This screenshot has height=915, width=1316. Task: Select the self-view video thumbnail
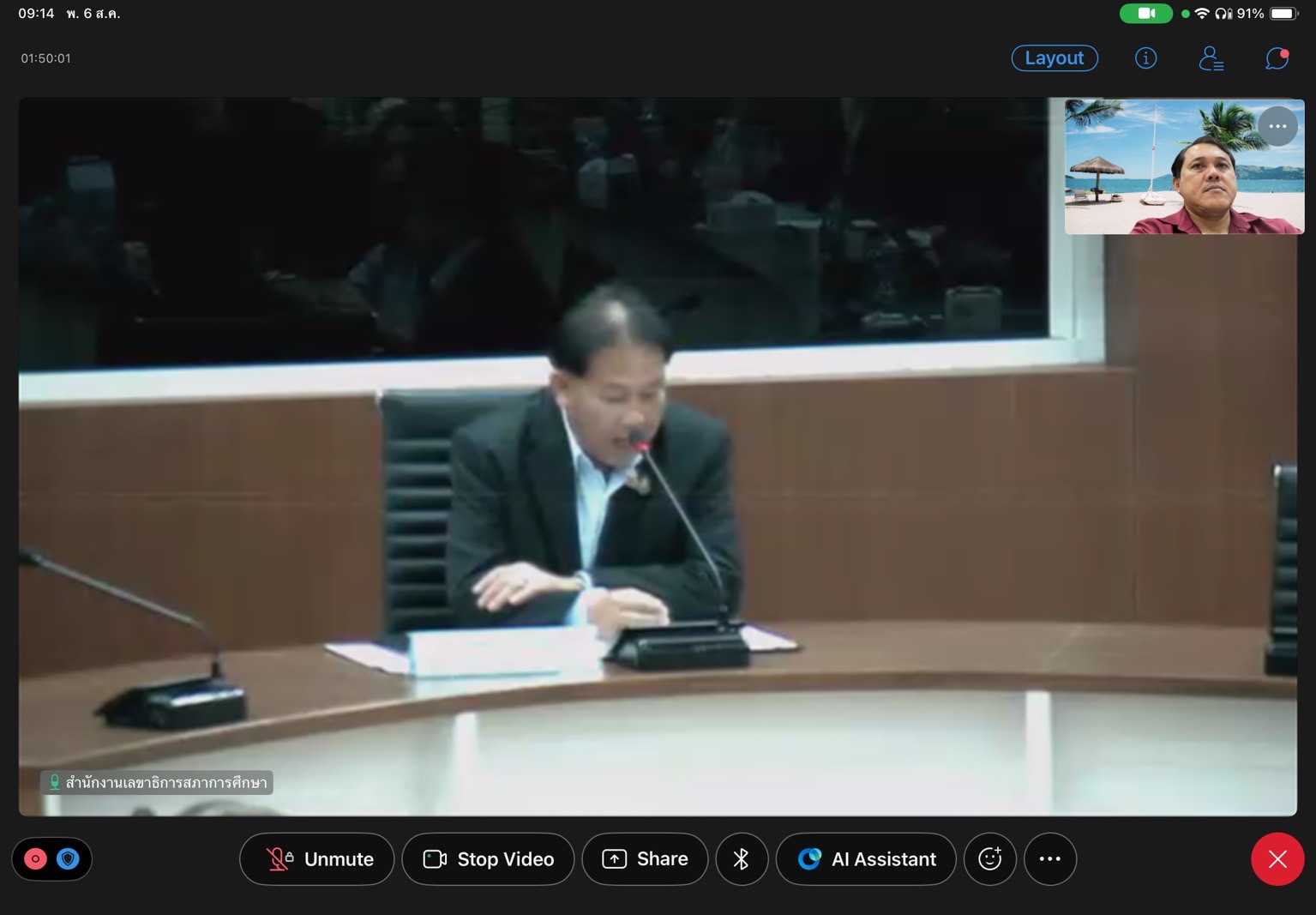(x=1184, y=166)
